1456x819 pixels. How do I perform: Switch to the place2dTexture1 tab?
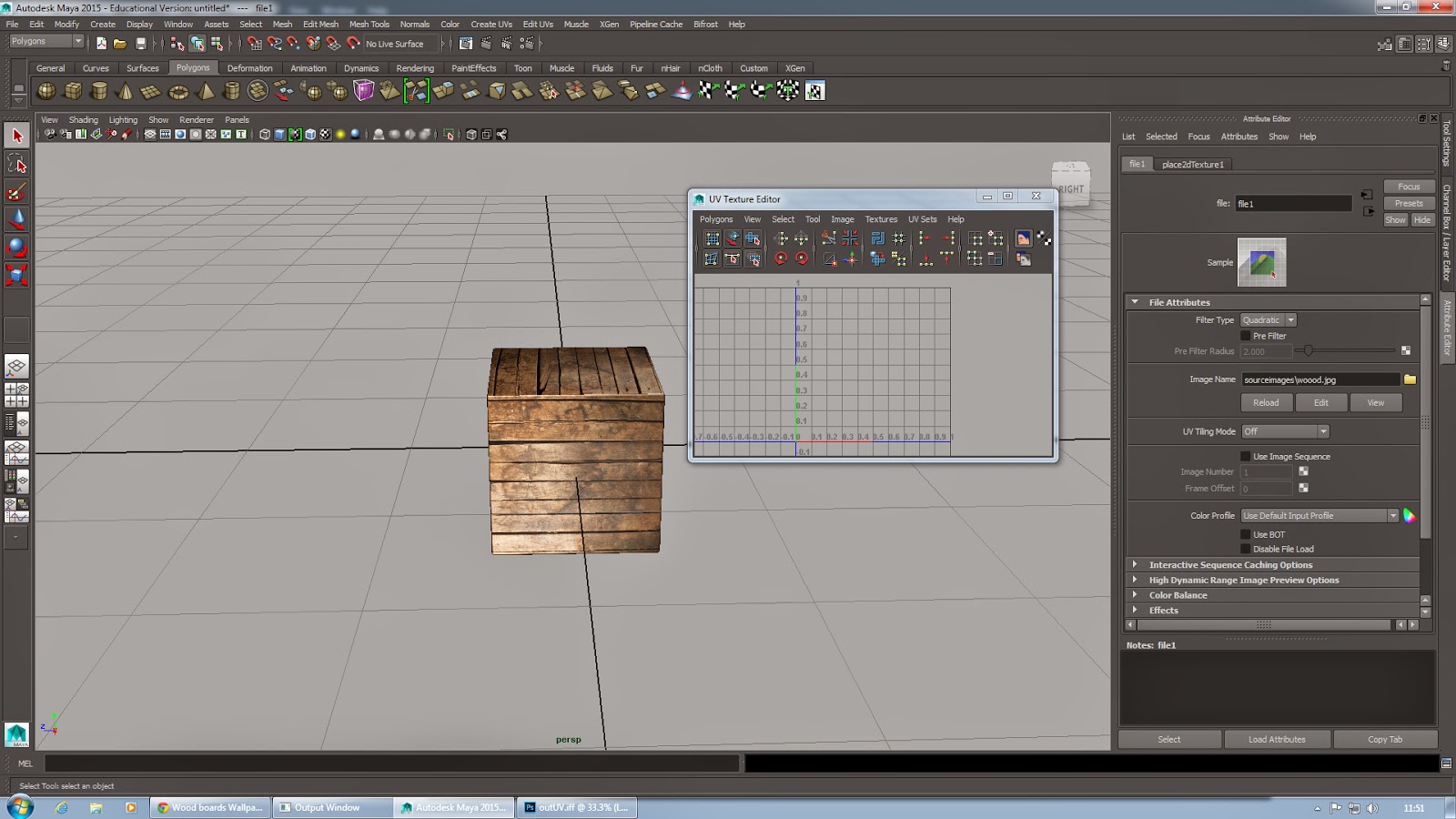[1192, 165]
